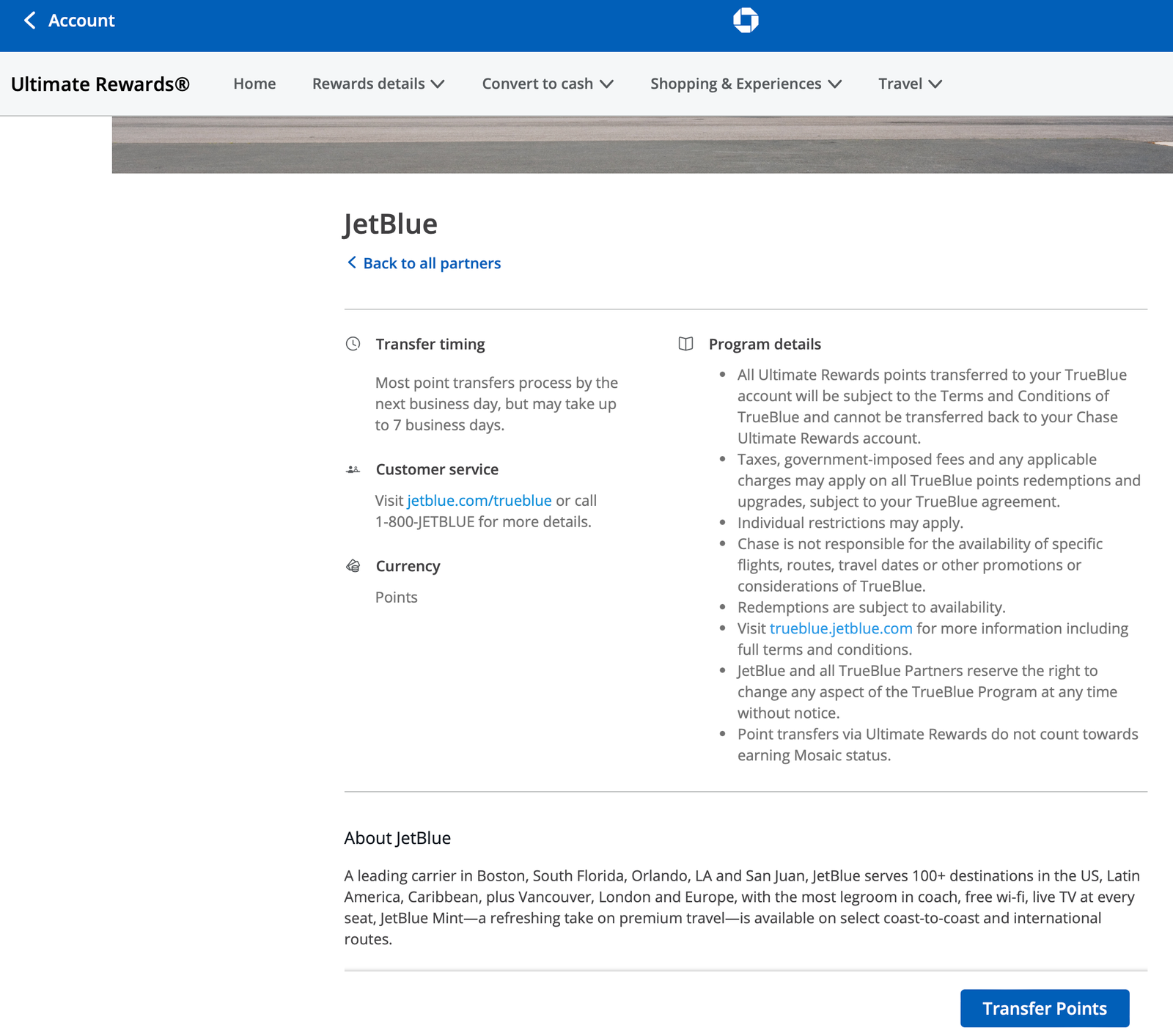Return via Back to all partners link

pos(432,263)
